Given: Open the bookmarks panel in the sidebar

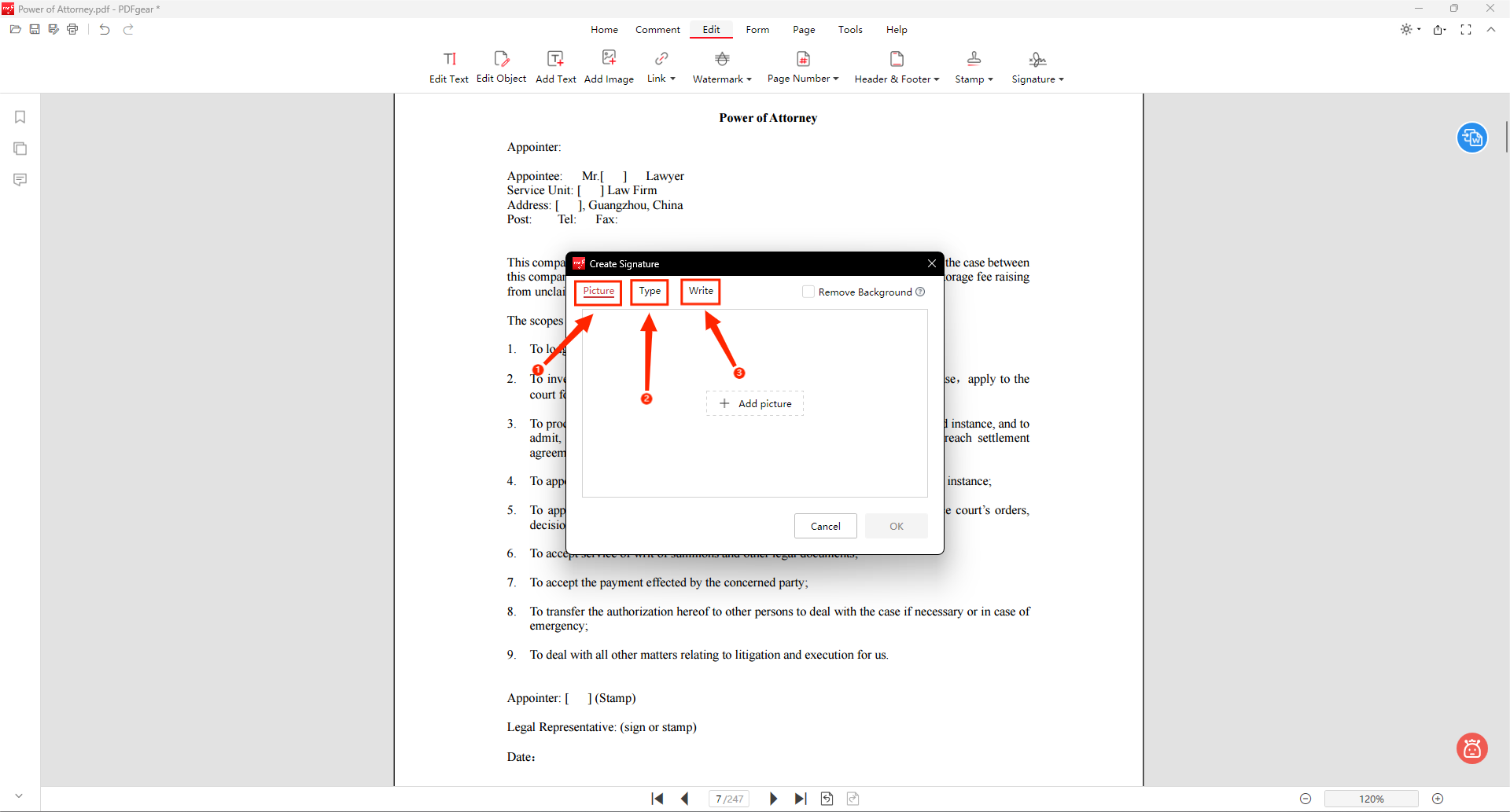Looking at the screenshot, I should (x=20, y=116).
